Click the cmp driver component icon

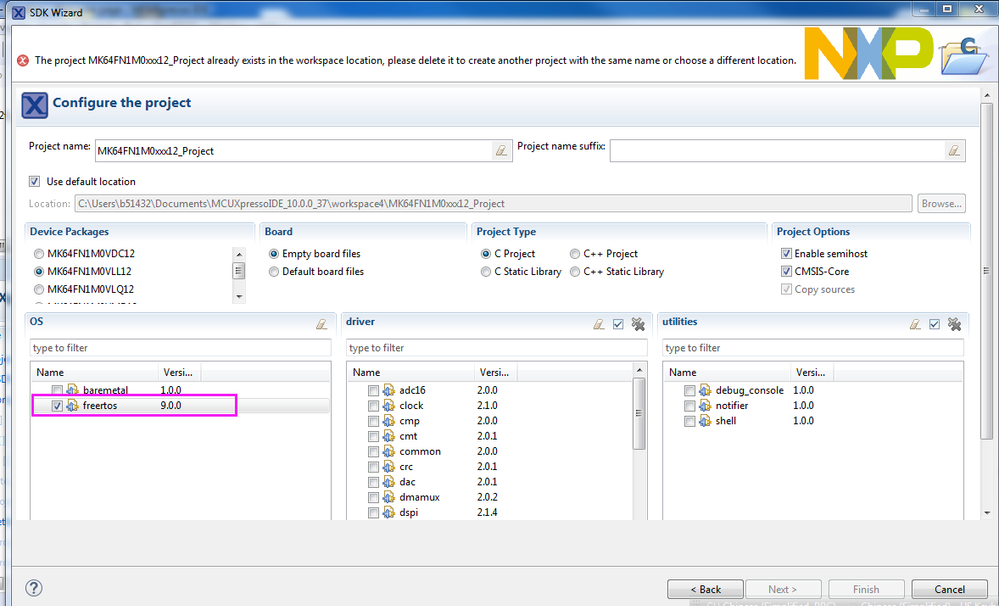click(x=389, y=421)
